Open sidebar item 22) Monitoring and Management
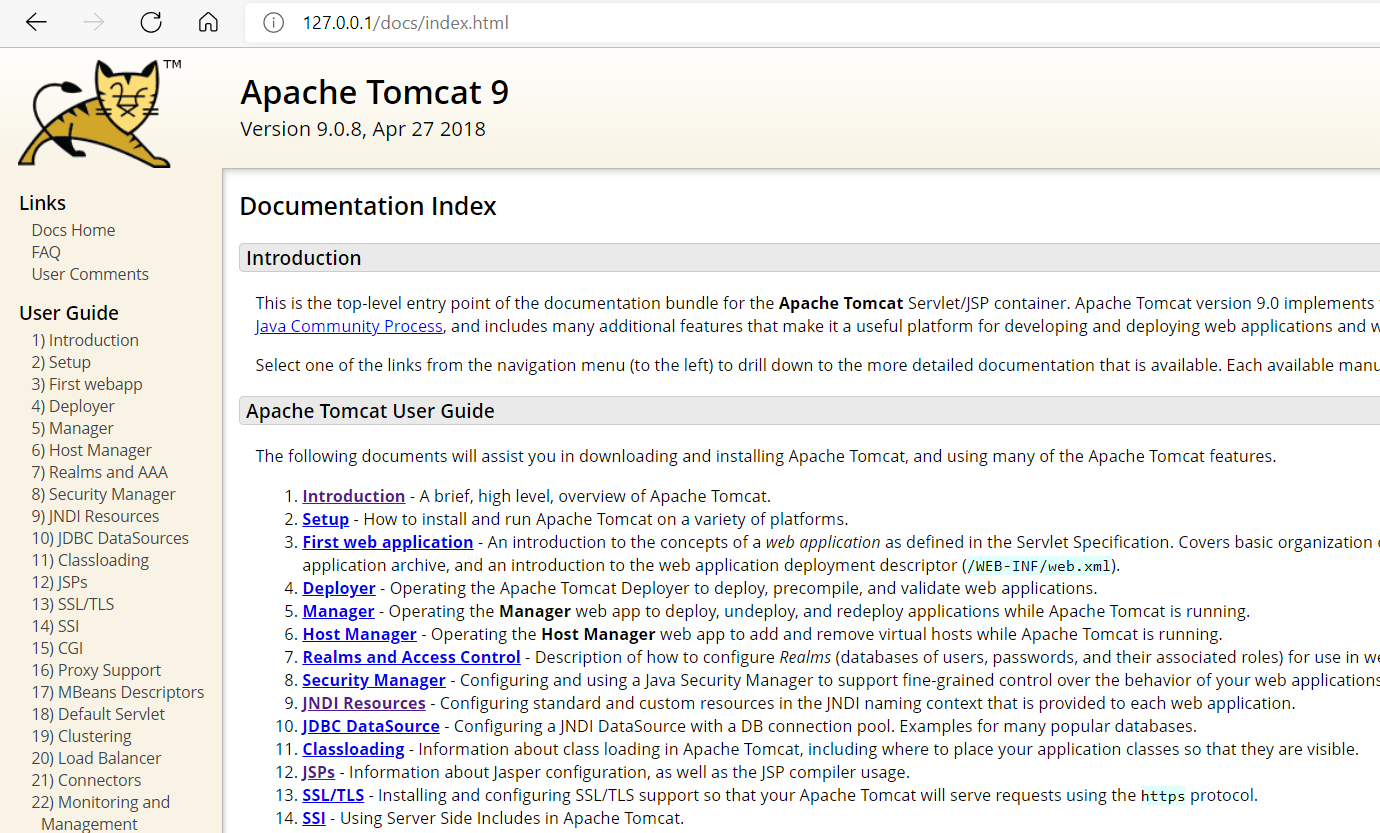 point(101,812)
